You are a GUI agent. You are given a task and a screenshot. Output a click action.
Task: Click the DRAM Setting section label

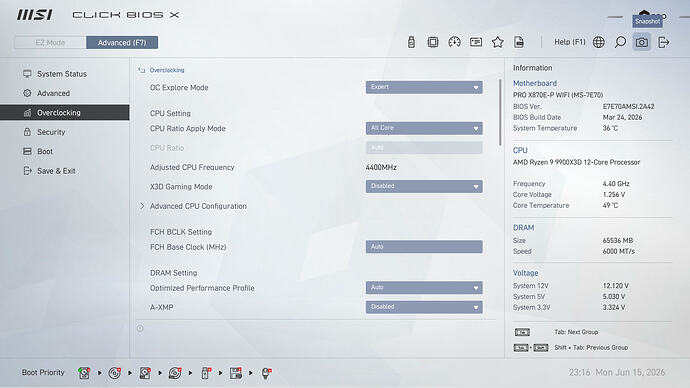tap(173, 273)
